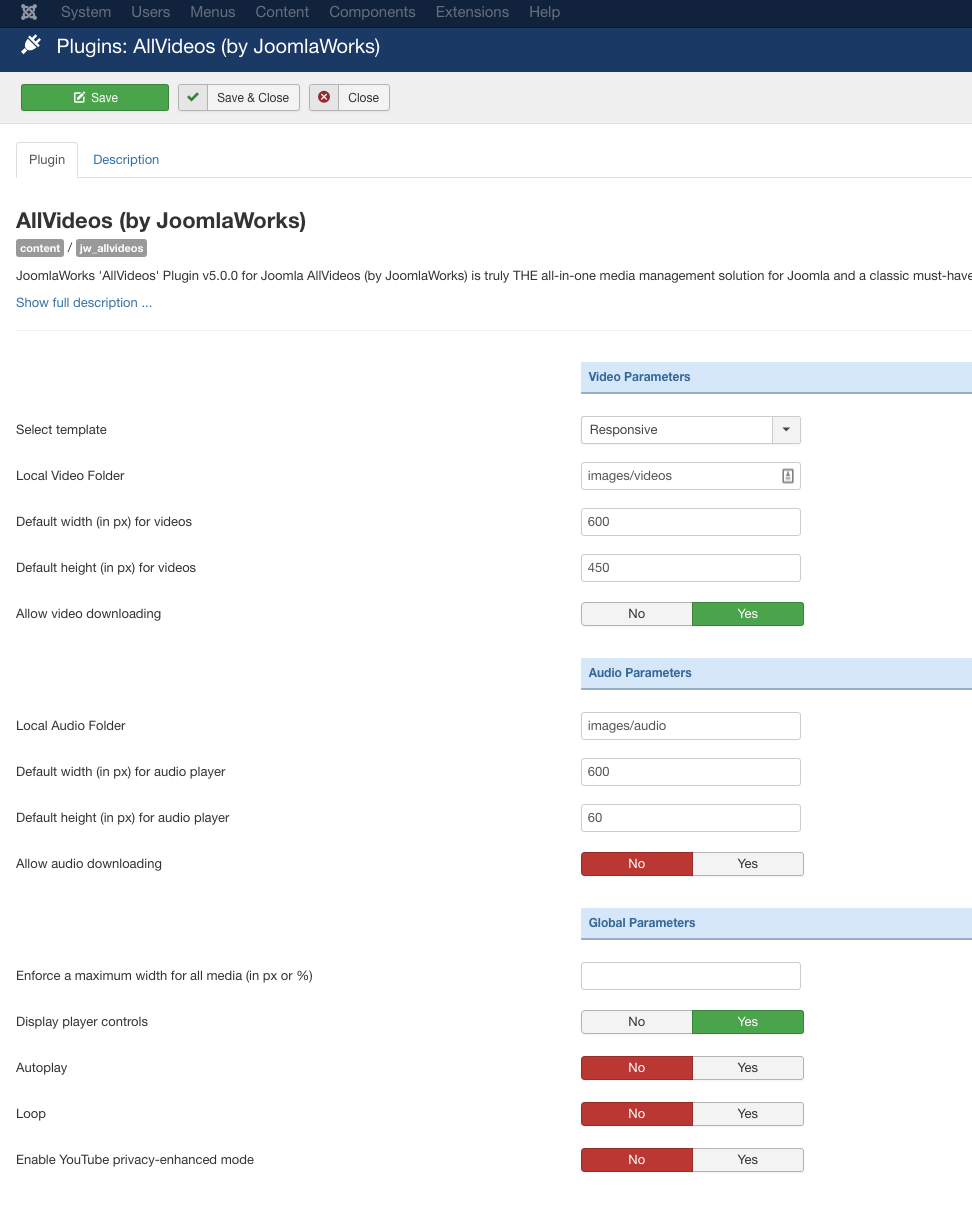Click the default video width field
972x1209 pixels.
(691, 522)
